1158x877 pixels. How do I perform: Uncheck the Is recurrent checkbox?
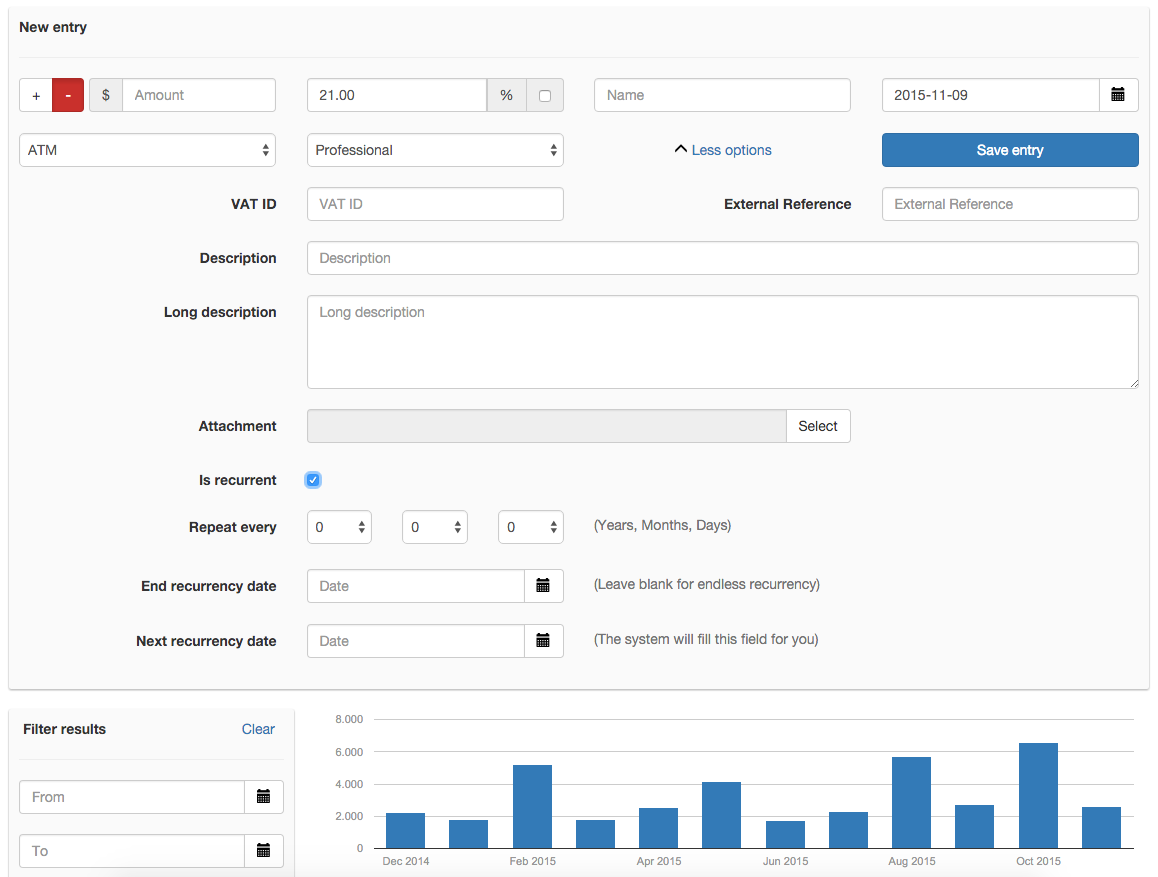pyautogui.click(x=313, y=480)
